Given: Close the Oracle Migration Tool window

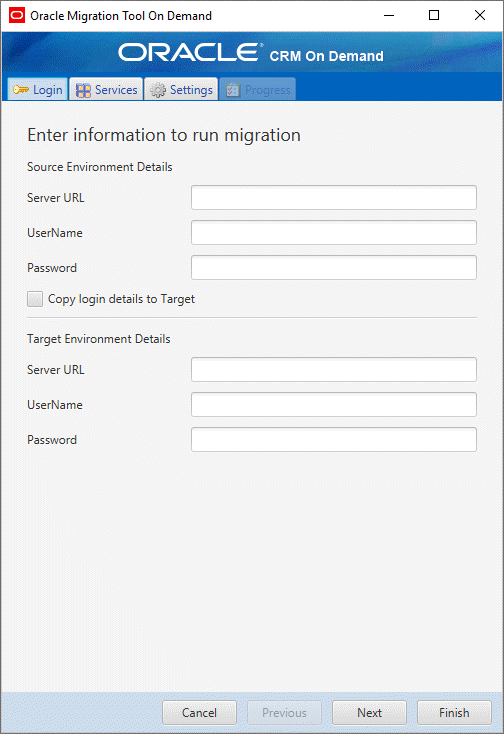Looking at the screenshot, I should [x=480, y=15].
